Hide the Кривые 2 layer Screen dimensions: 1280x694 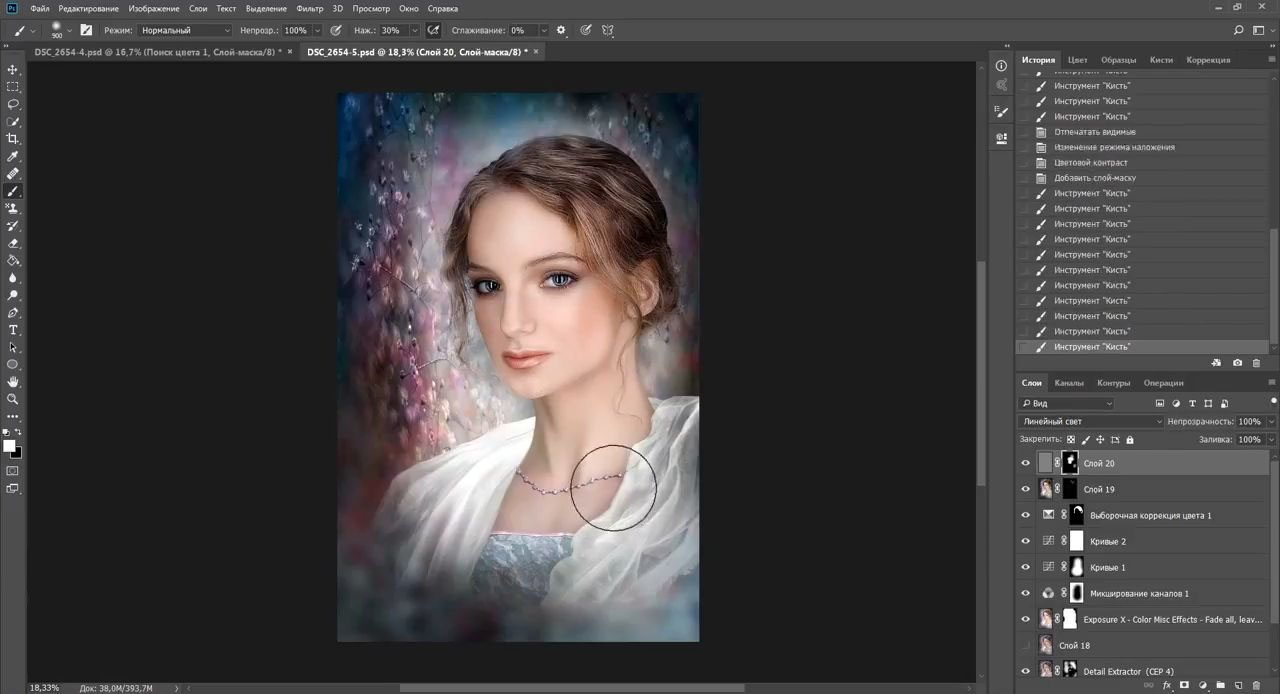[x=1025, y=541]
